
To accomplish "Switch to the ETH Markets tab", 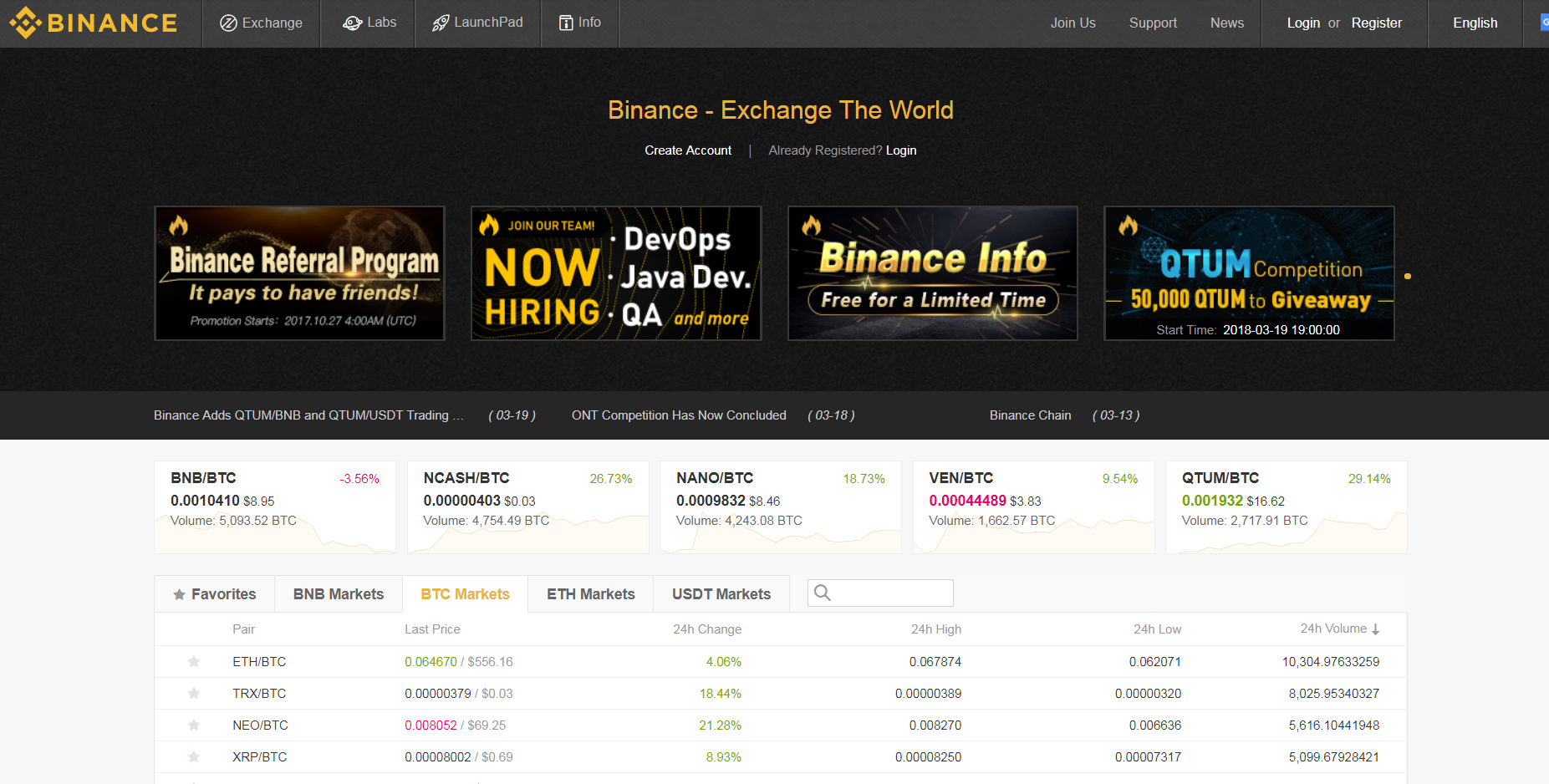I will [591, 594].
